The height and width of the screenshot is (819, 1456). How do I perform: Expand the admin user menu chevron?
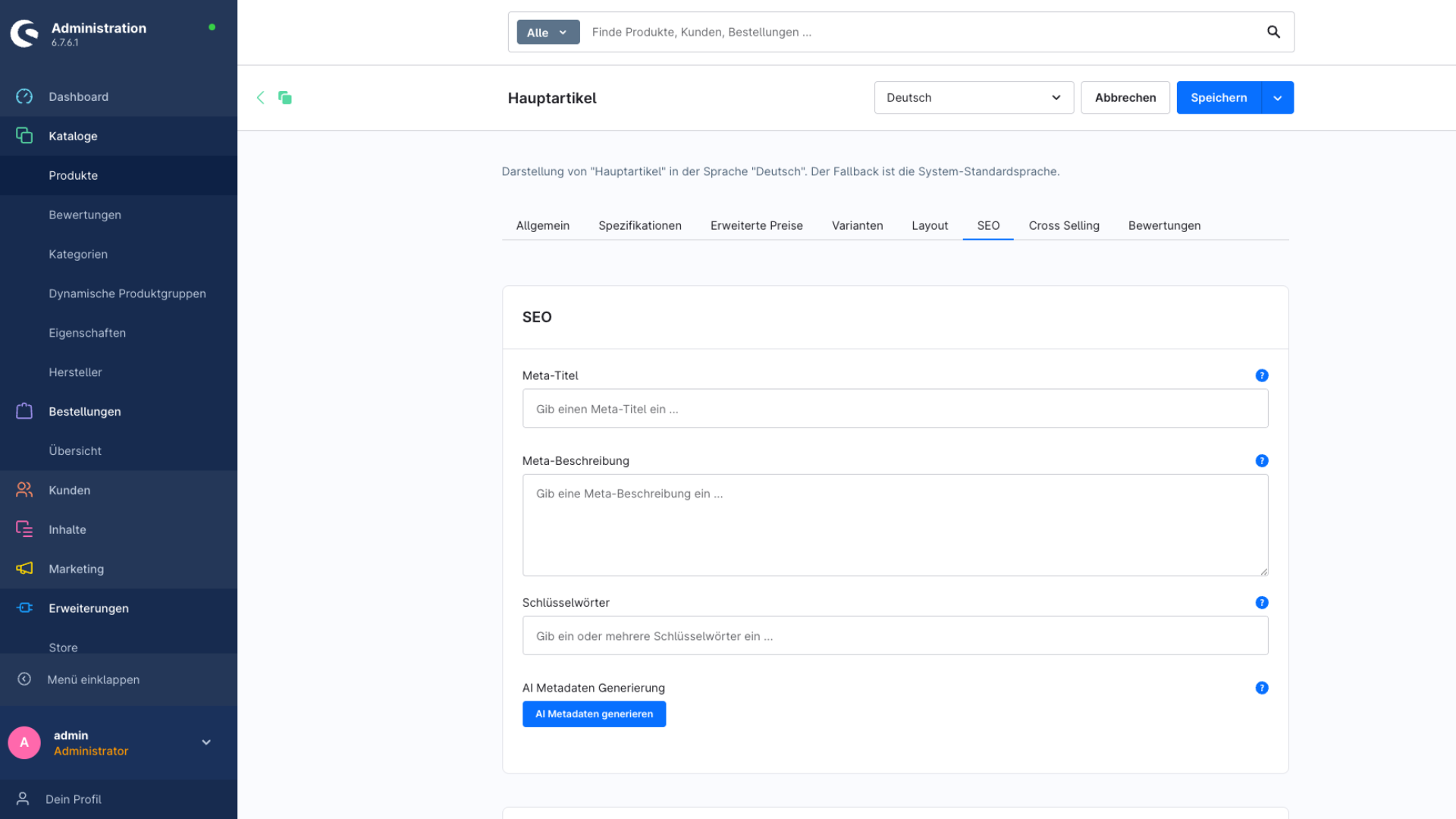pos(206,742)
